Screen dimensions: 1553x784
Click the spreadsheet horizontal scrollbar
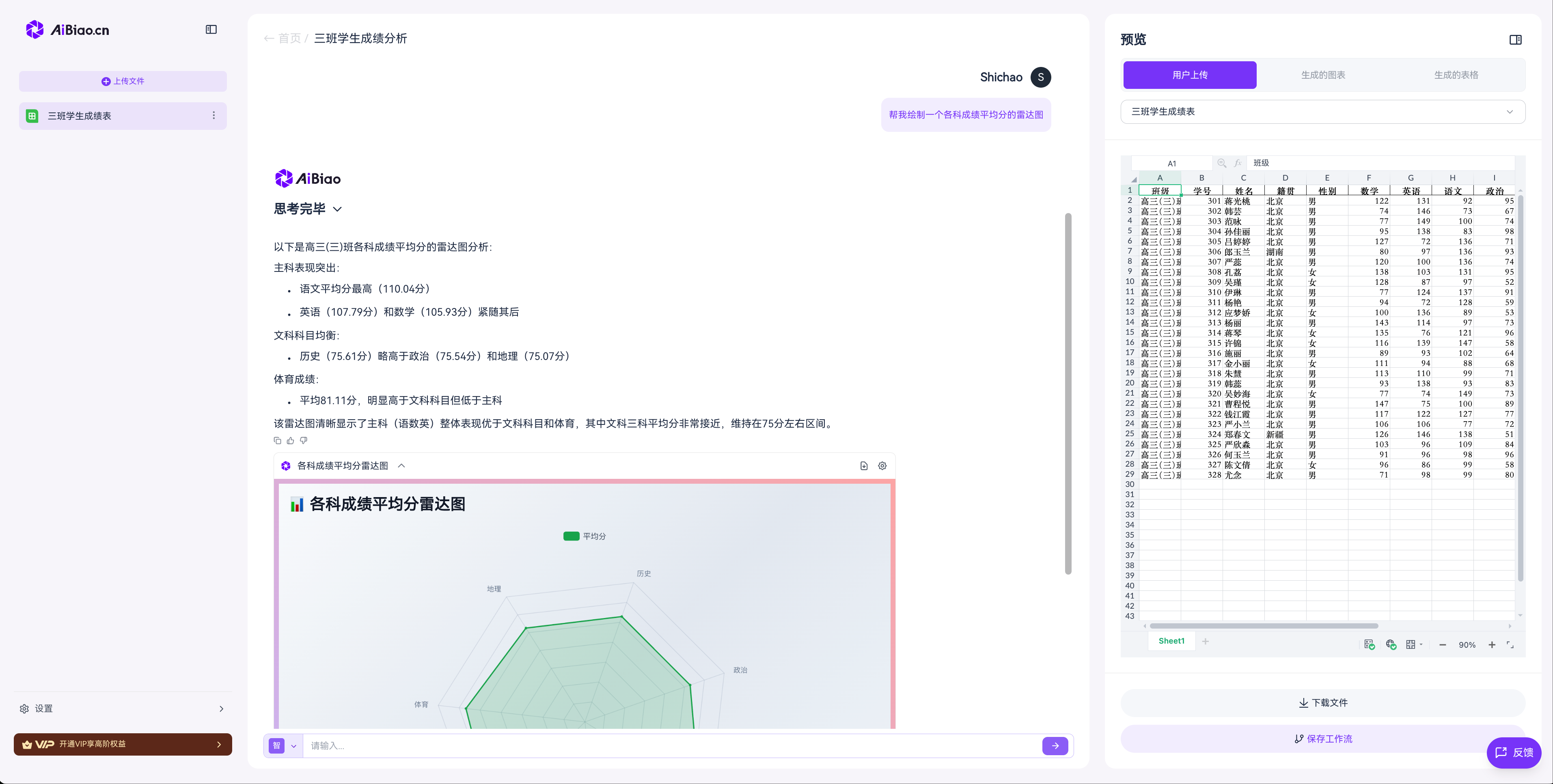pyautogui.click(x=1263, y=626)
